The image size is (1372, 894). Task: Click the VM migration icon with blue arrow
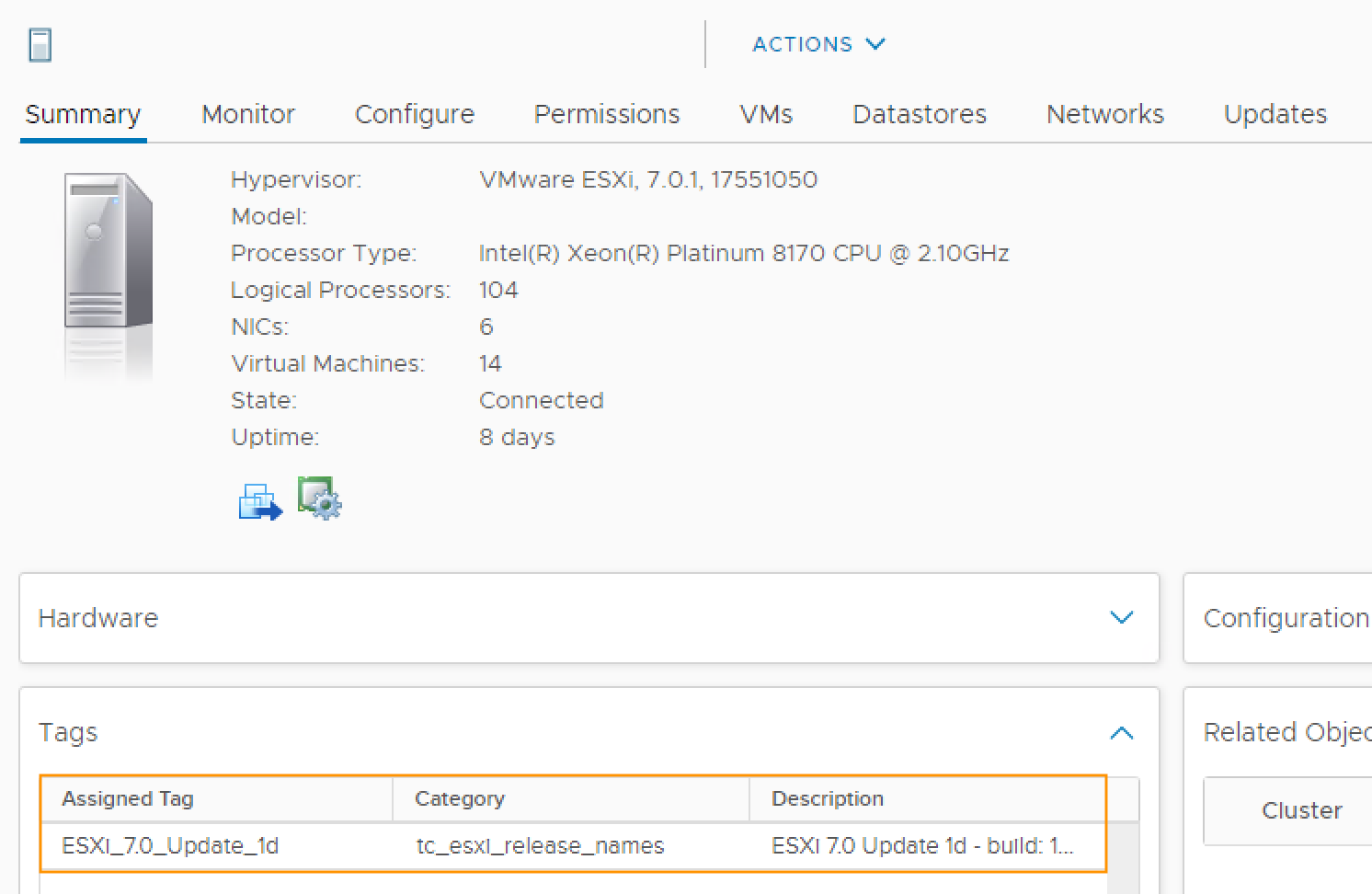click(259, 502)
